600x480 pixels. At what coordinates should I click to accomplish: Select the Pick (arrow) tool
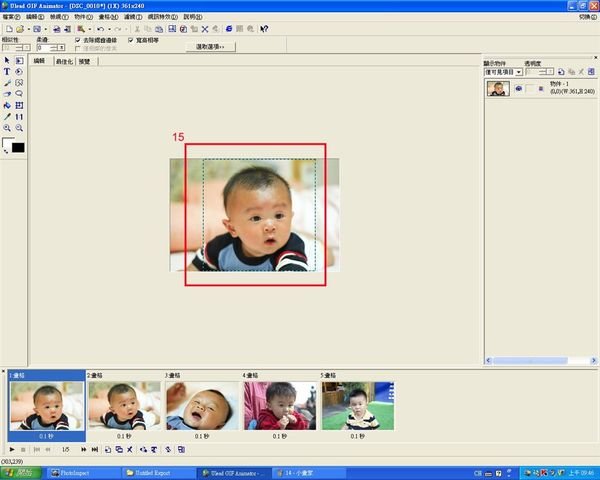(x=7, y=60)
